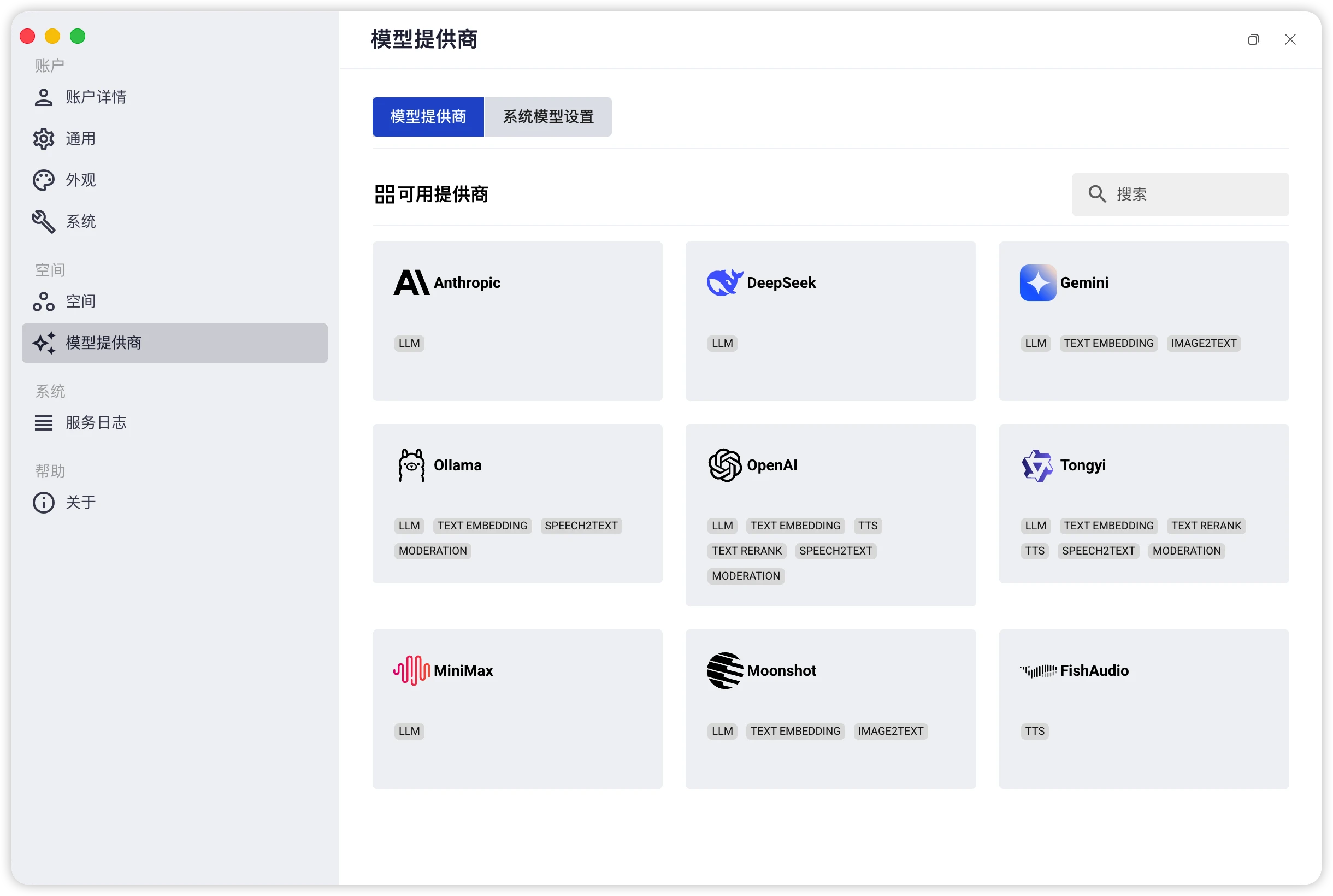Click the search magnifier icon
The height and width of the screenshot is (896, 1333).
(1096, 194)
